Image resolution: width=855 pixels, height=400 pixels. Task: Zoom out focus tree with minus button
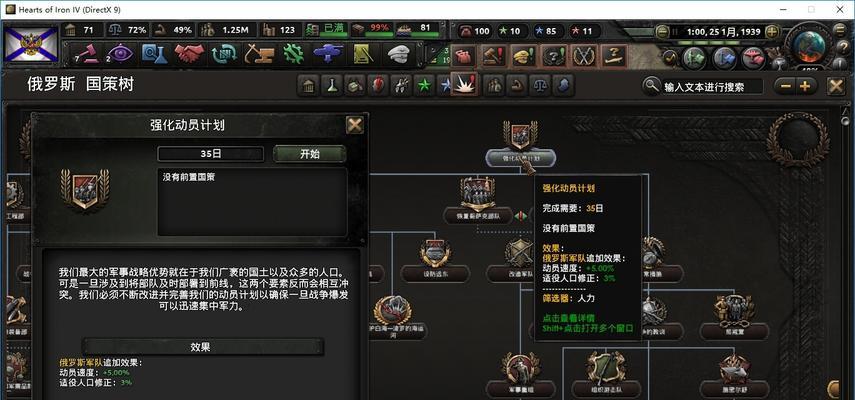click(785, 86)
